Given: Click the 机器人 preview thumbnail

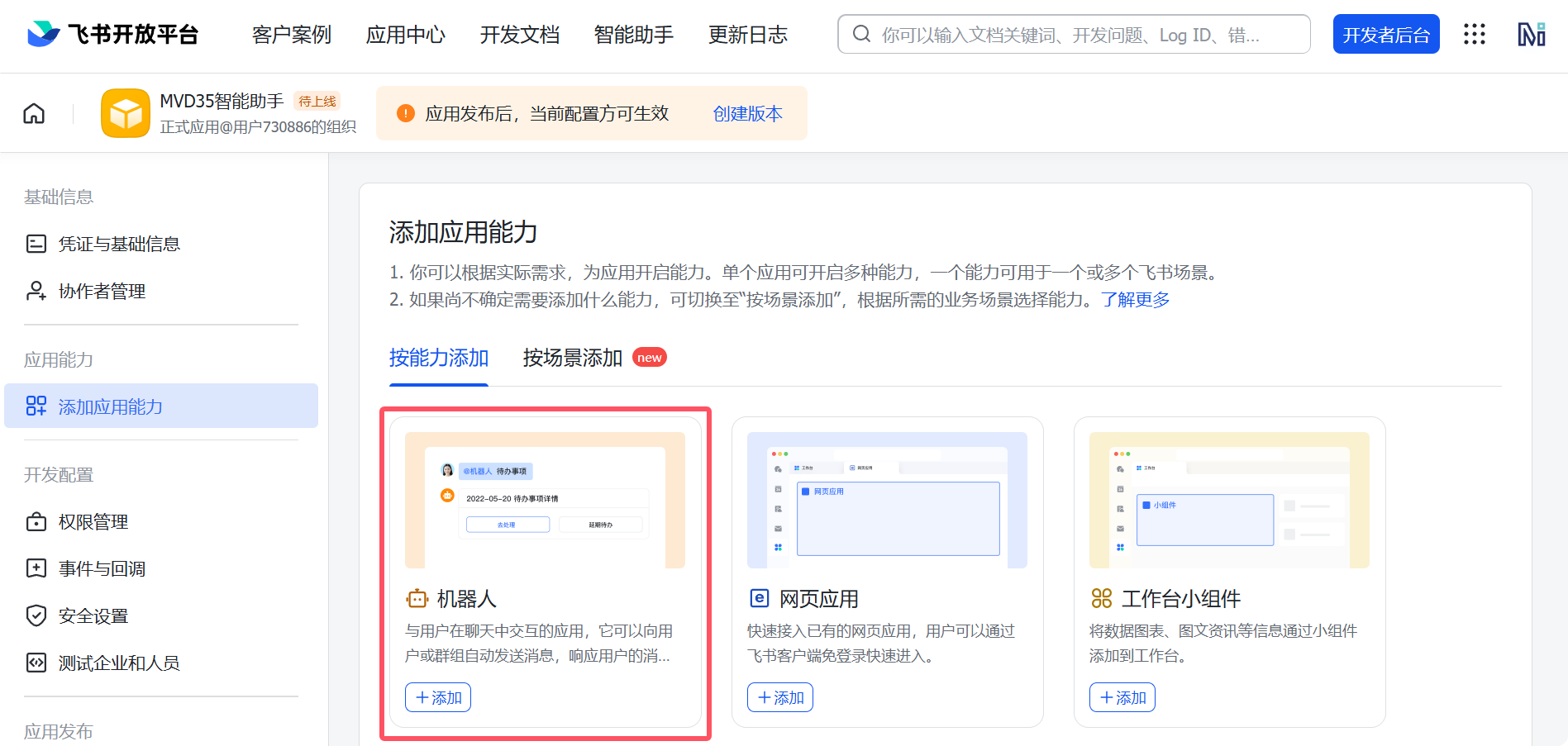Looking at the screenshot, I should (x=545, y=500).
